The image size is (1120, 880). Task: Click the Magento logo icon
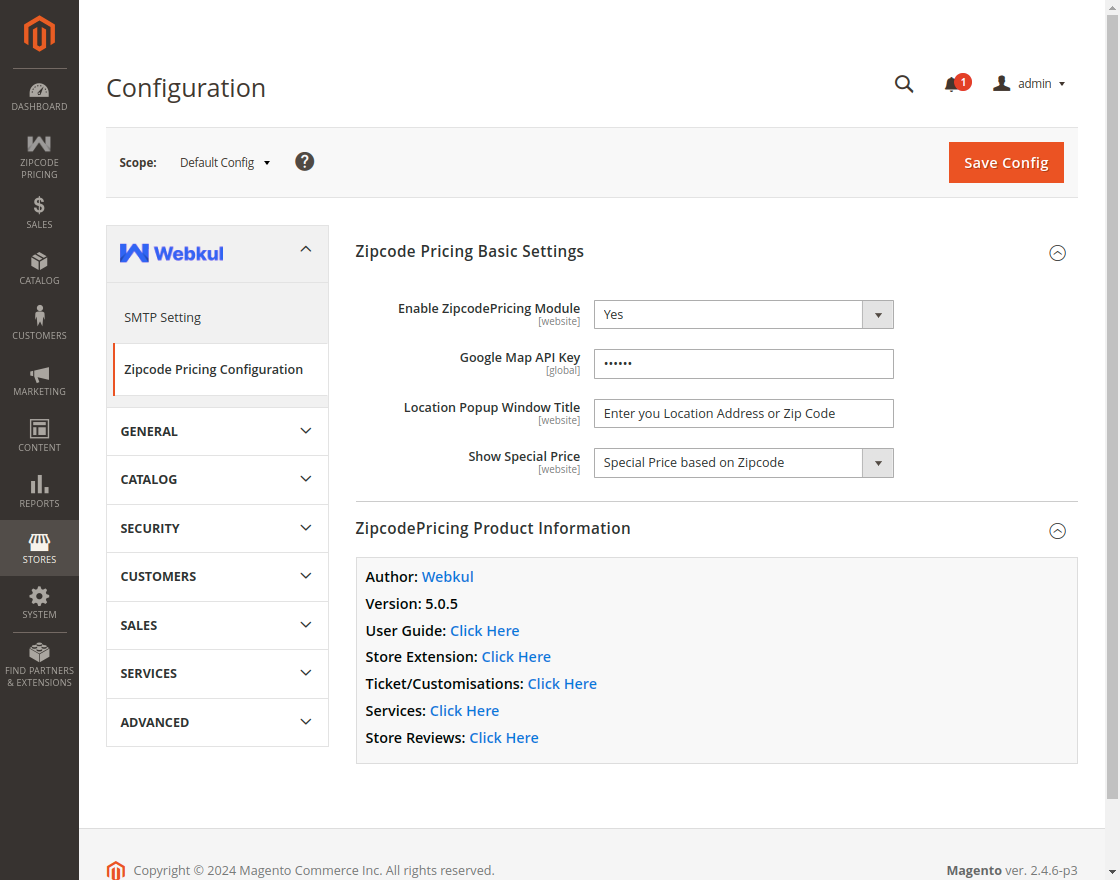coord(39,34)
